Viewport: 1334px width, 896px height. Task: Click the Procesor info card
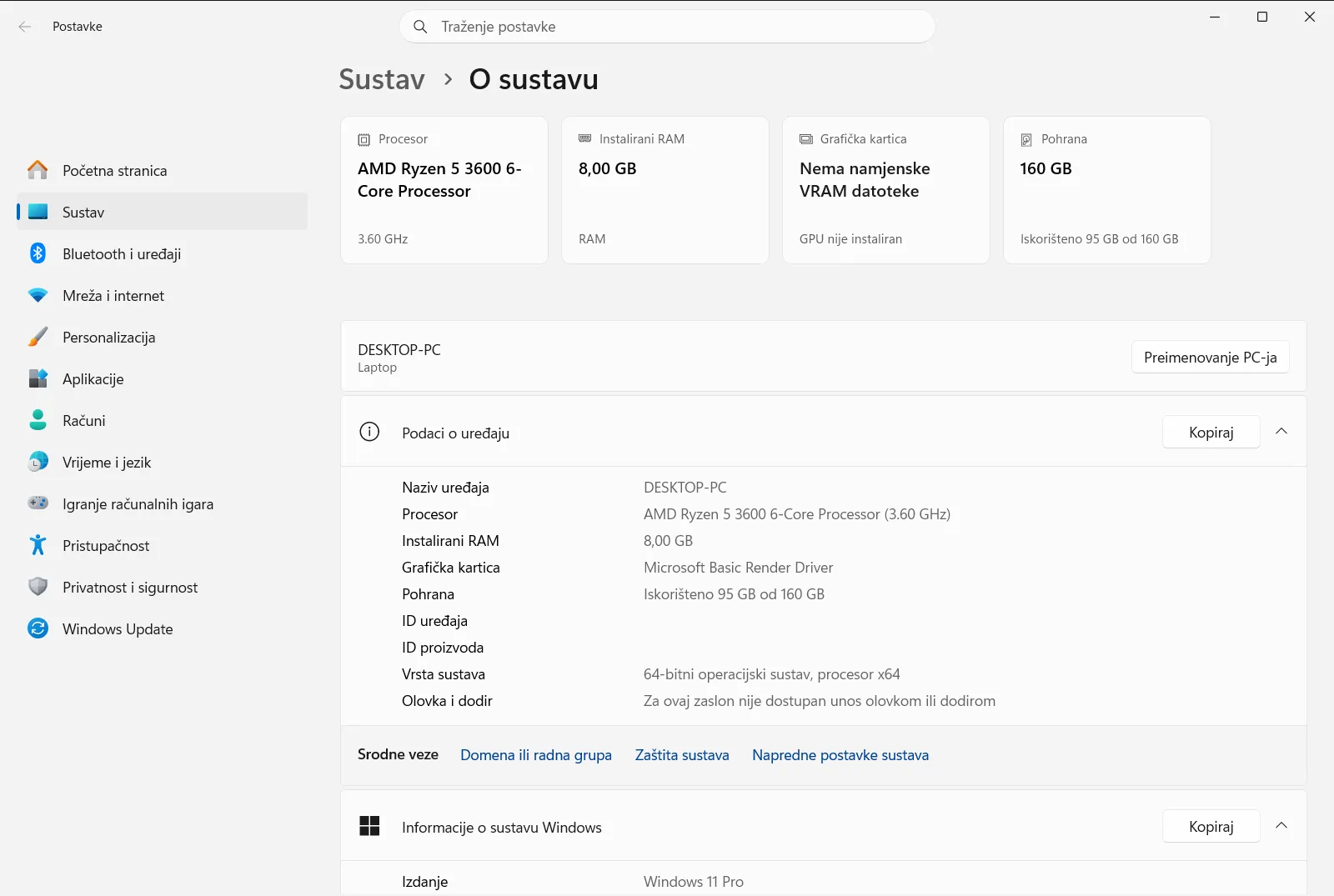pos(444,190)
